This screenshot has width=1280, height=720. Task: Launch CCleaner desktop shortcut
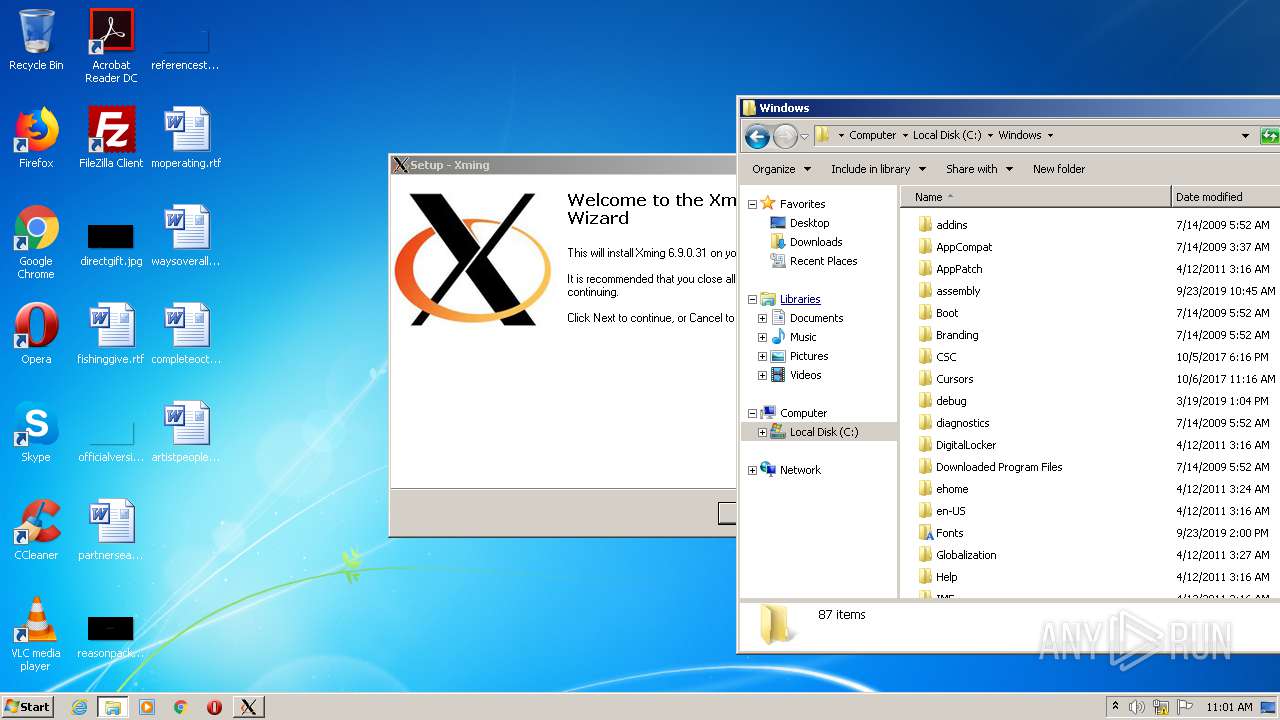click(36, 530)
